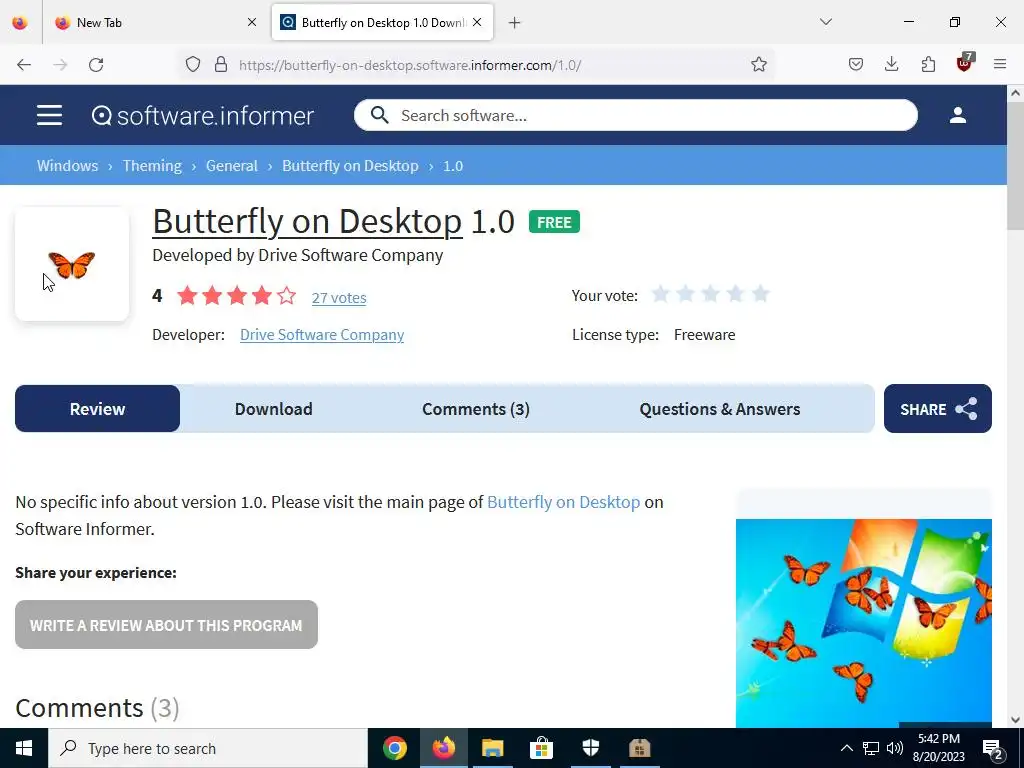Image resolution: width=1024 pixels, height=768 pixels.
Task: Rate five stars in Your vote
Action: (761, 295)
